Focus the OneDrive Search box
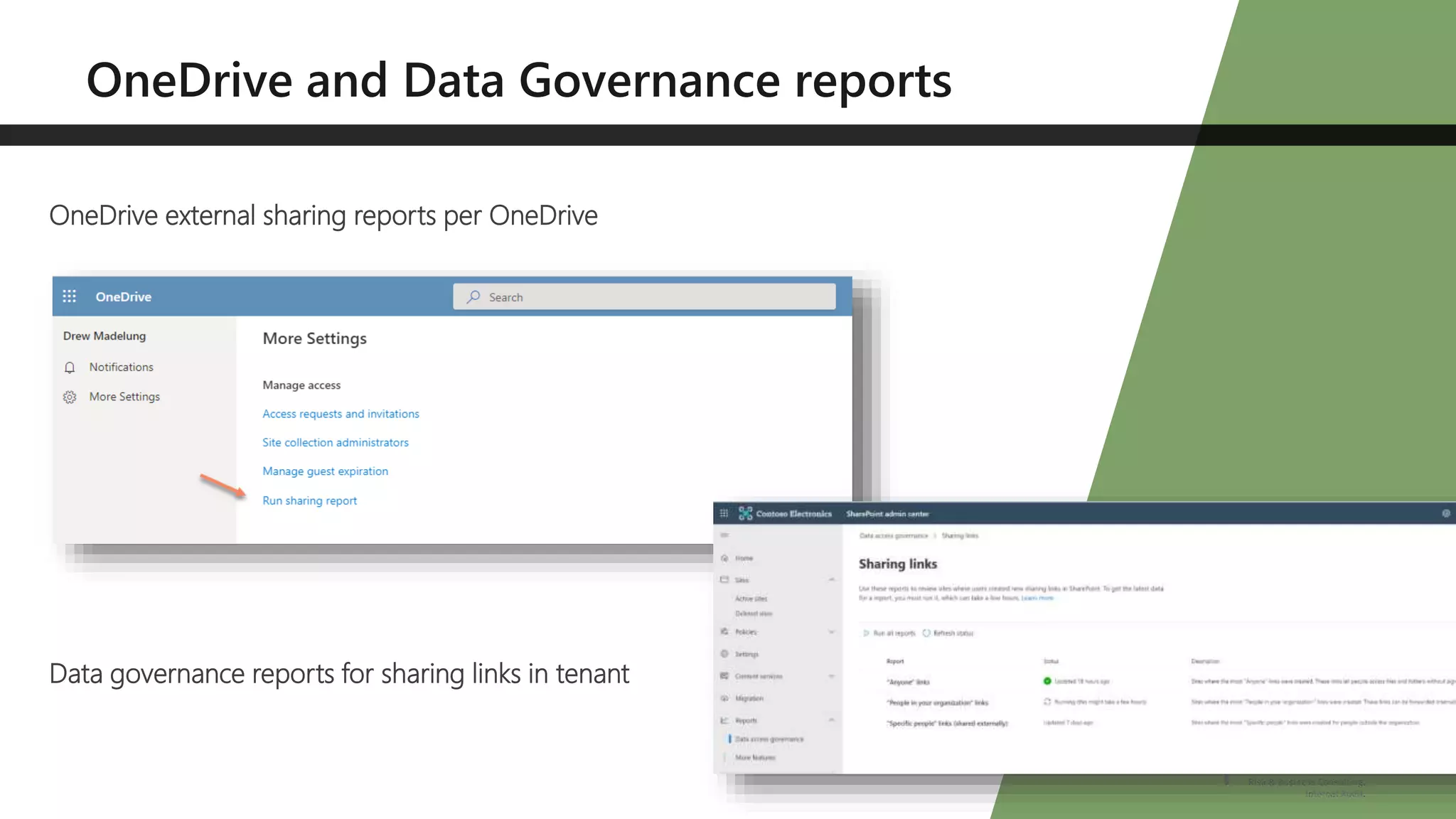1456x819 pixels. tap(644, 296)
